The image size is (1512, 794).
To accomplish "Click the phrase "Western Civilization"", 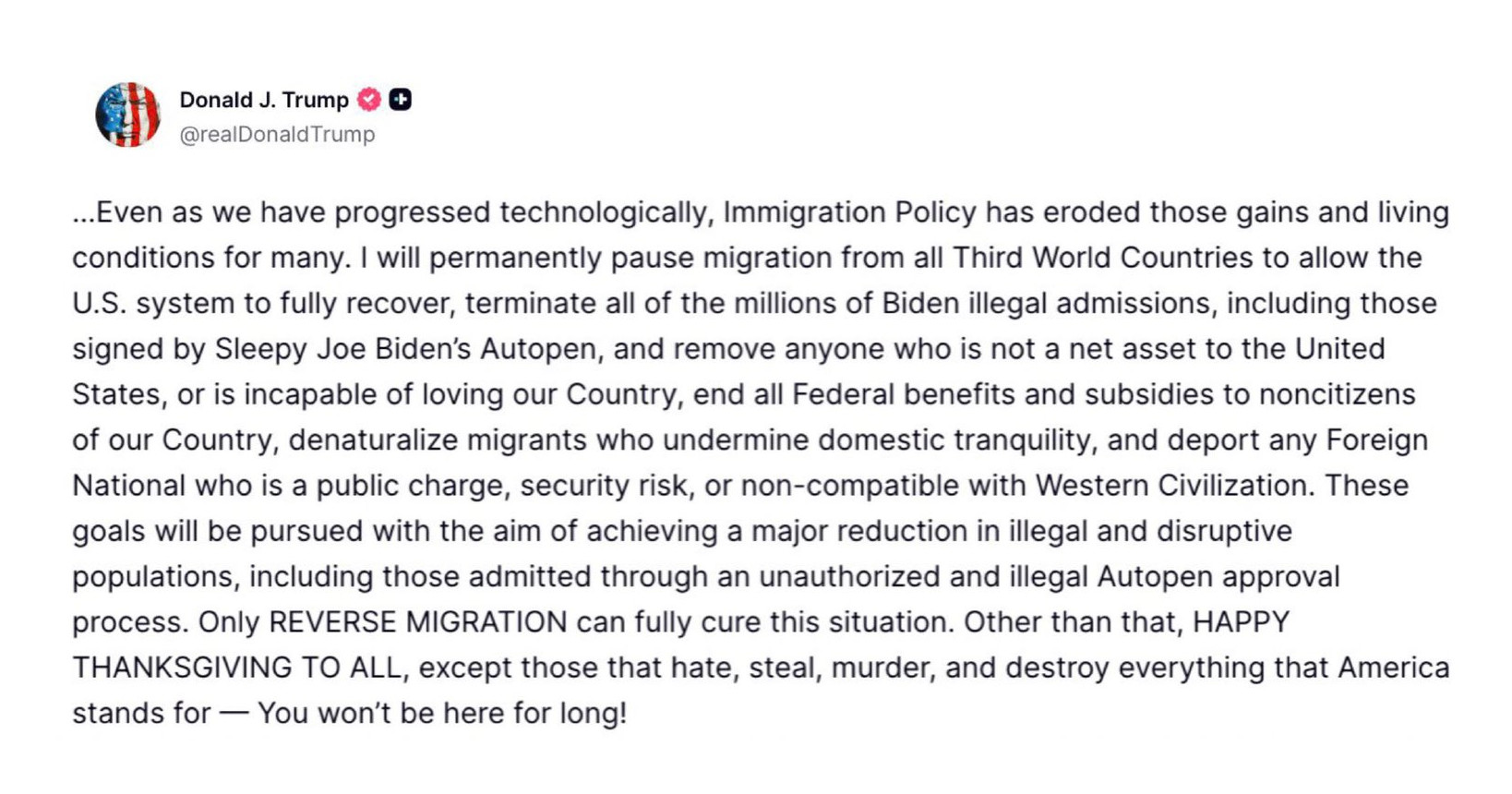I will tap(1170, 486).
